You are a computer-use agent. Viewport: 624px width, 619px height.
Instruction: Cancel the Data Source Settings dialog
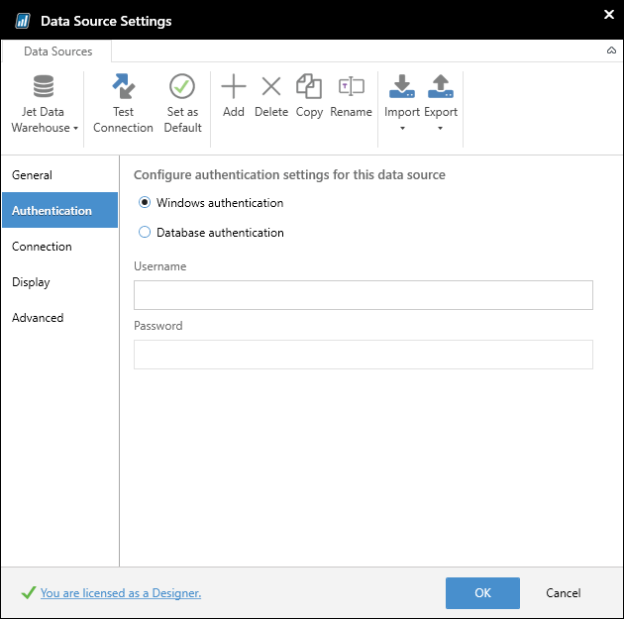click(x=563, y=593)
